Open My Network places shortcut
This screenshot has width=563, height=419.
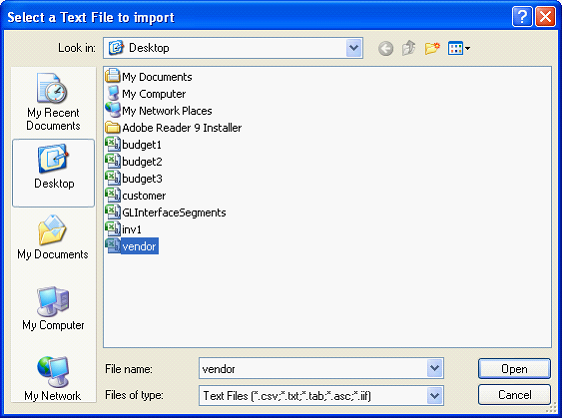point(53,379)
